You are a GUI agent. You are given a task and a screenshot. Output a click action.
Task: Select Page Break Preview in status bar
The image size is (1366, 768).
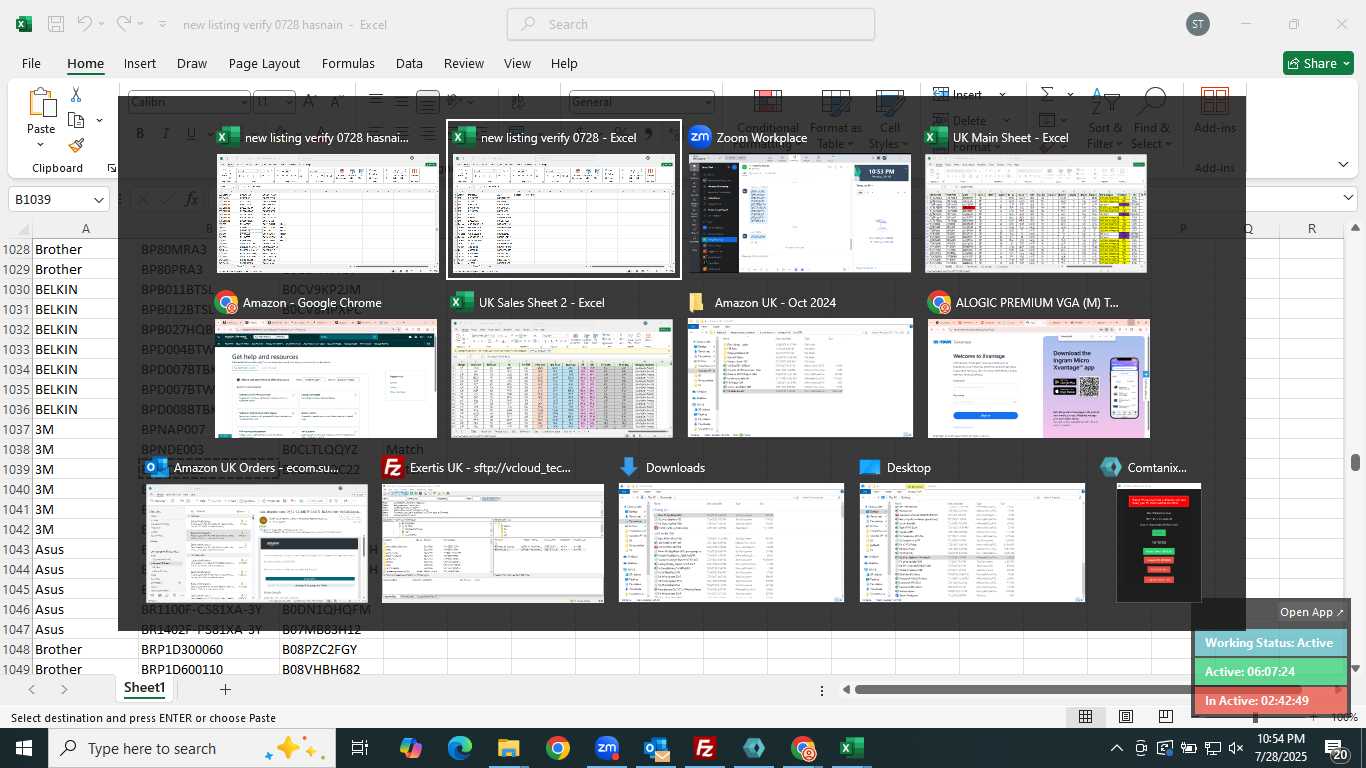(1166, 716)
